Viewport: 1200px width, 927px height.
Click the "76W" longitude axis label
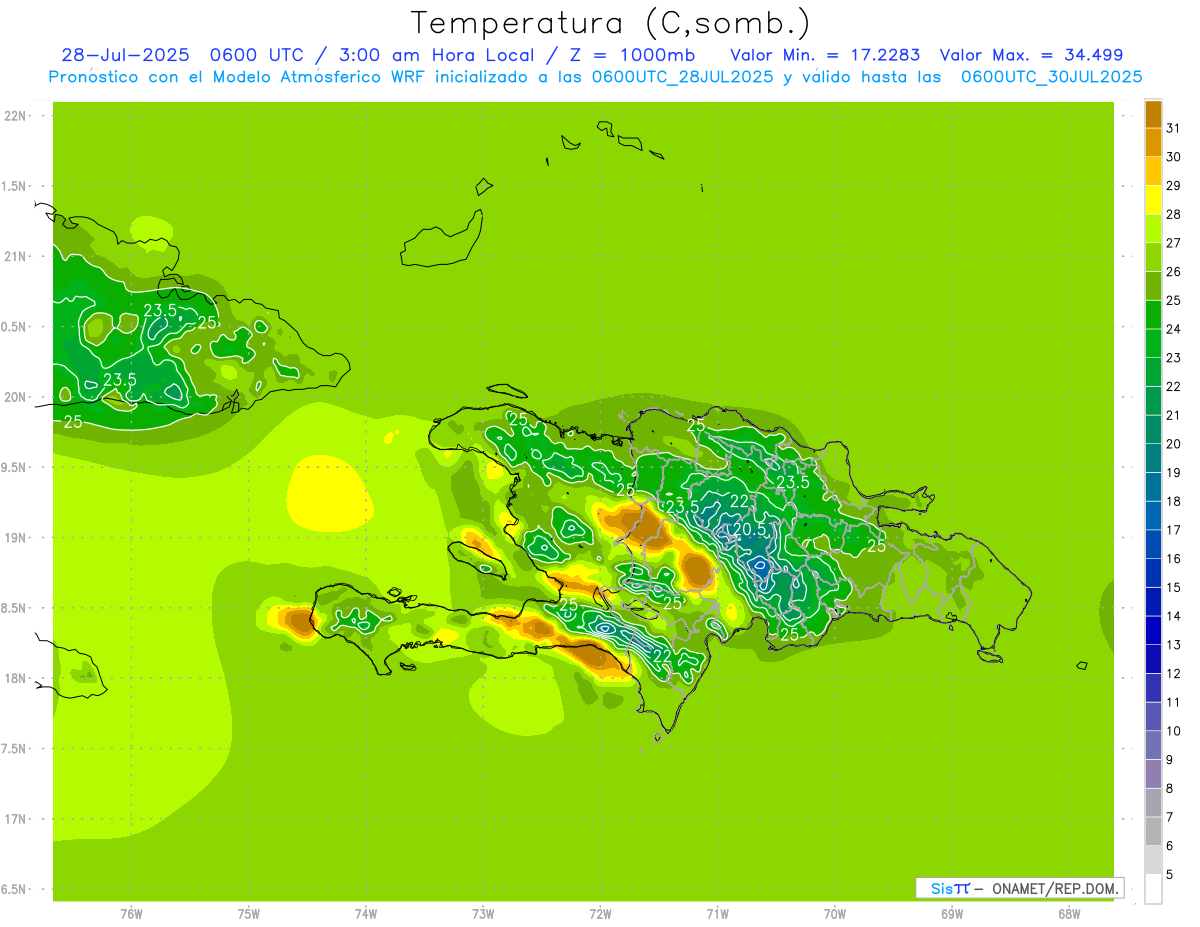(131, 914)
